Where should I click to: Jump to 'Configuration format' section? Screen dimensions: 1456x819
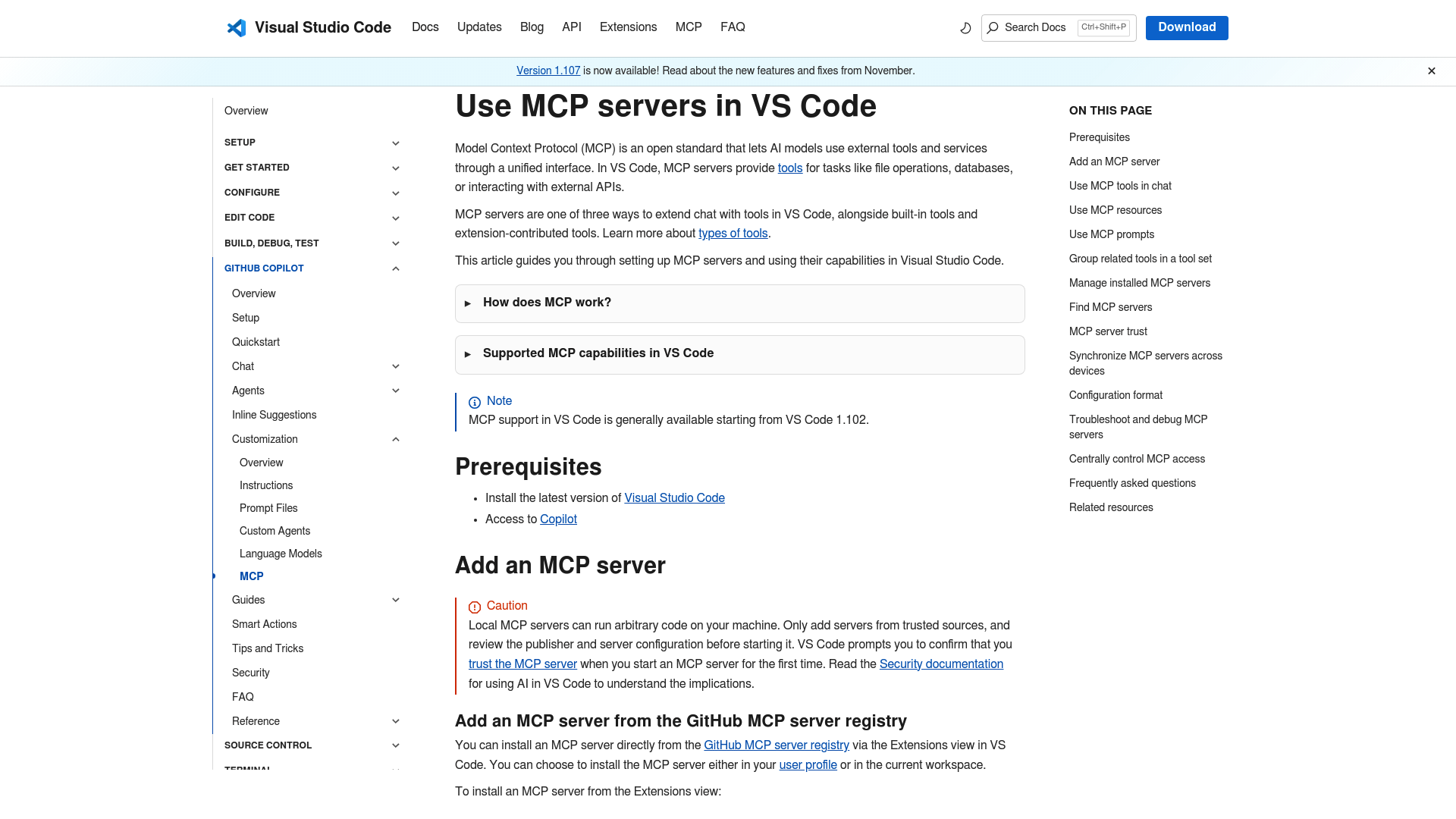click(1116, 395)
